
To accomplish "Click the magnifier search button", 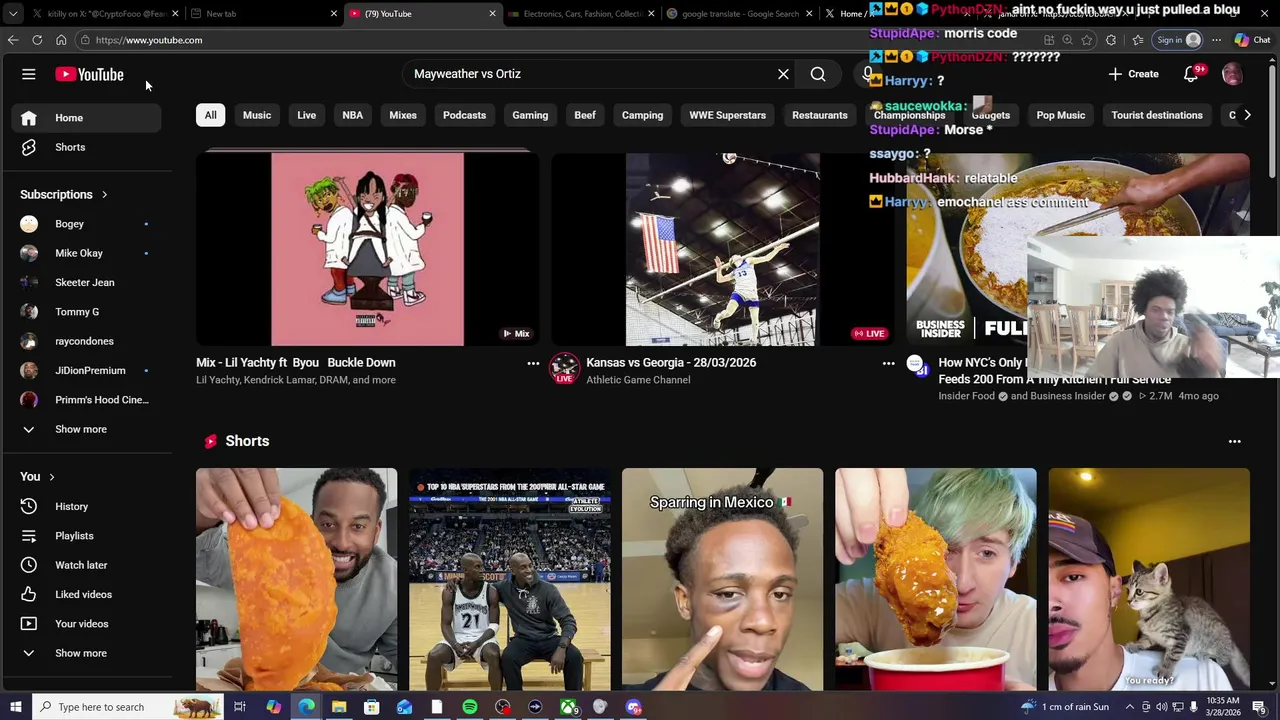I will [818, 74].
